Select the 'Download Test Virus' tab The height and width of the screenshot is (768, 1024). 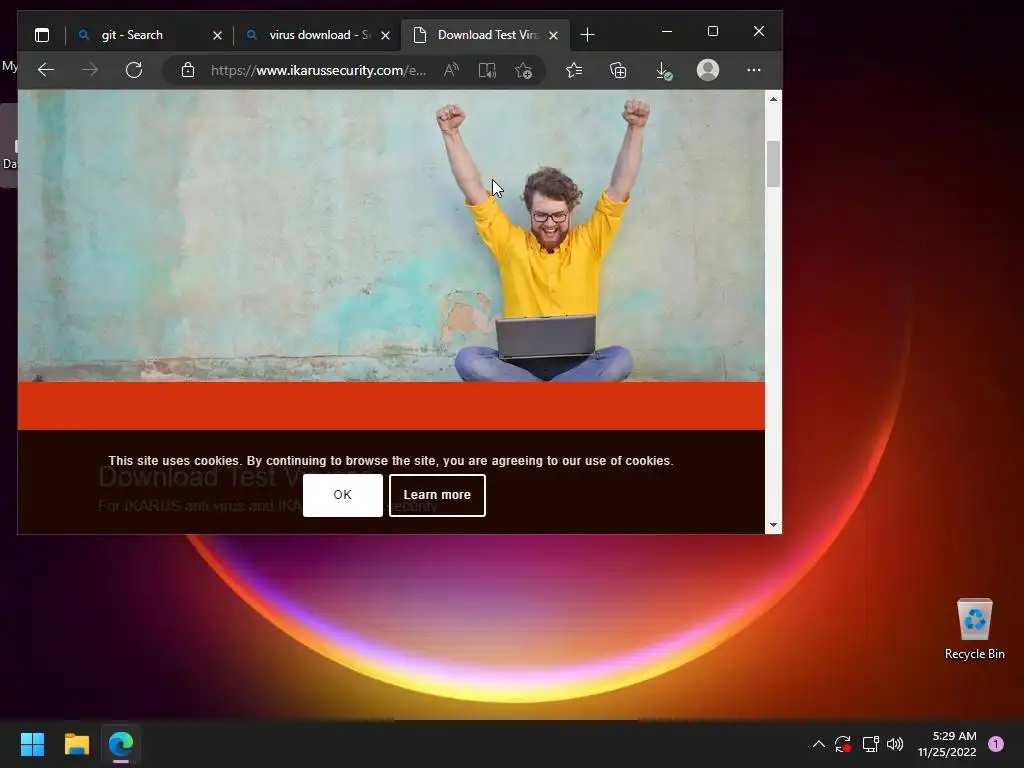tap(483, 35)
